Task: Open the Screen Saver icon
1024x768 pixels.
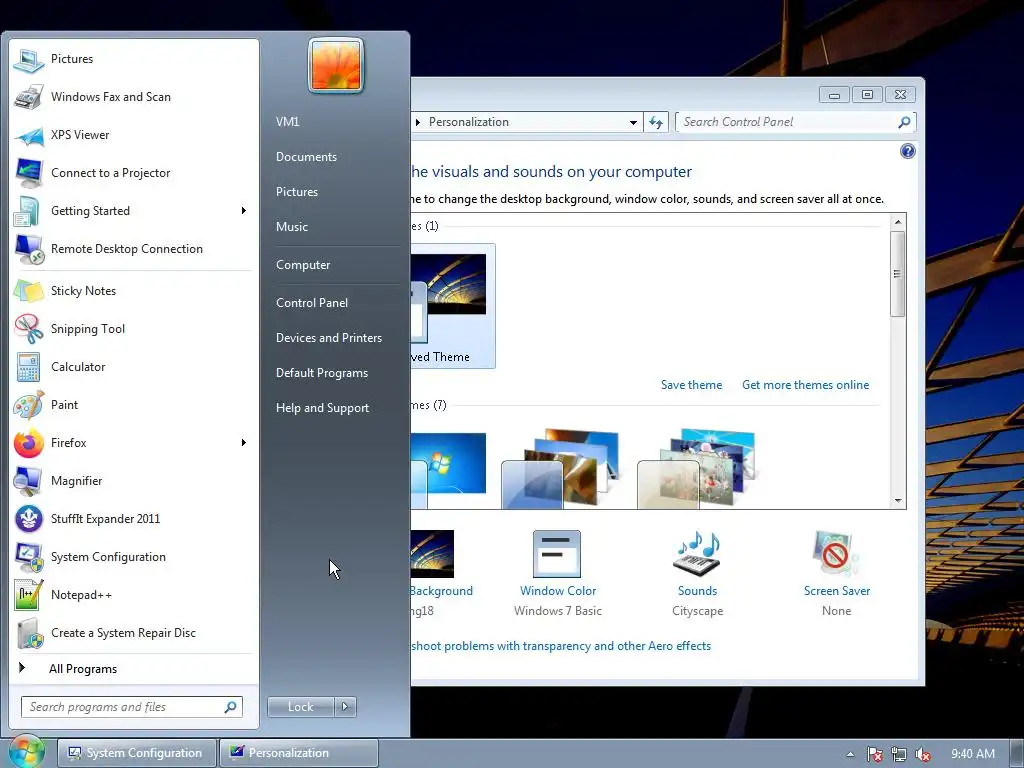Action: tap(836, 554)
